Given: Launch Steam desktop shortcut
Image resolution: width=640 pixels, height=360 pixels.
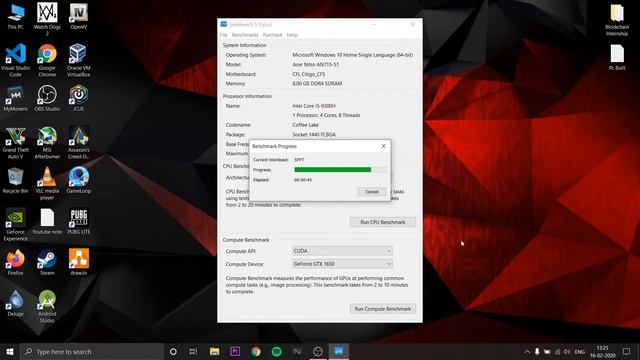Looking at the screenshot, I should [x=47, y=262].
